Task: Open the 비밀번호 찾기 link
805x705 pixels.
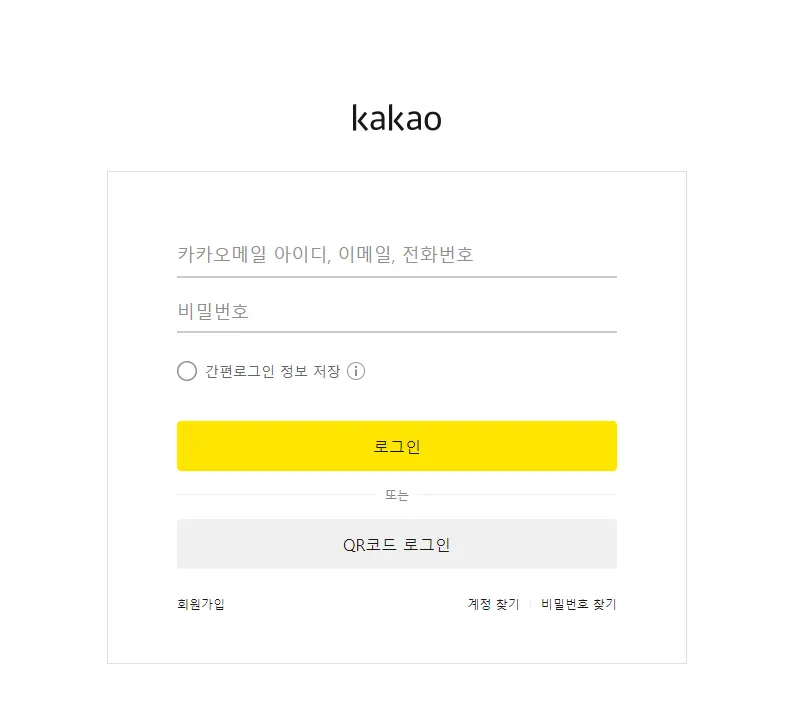Action: 579,604
